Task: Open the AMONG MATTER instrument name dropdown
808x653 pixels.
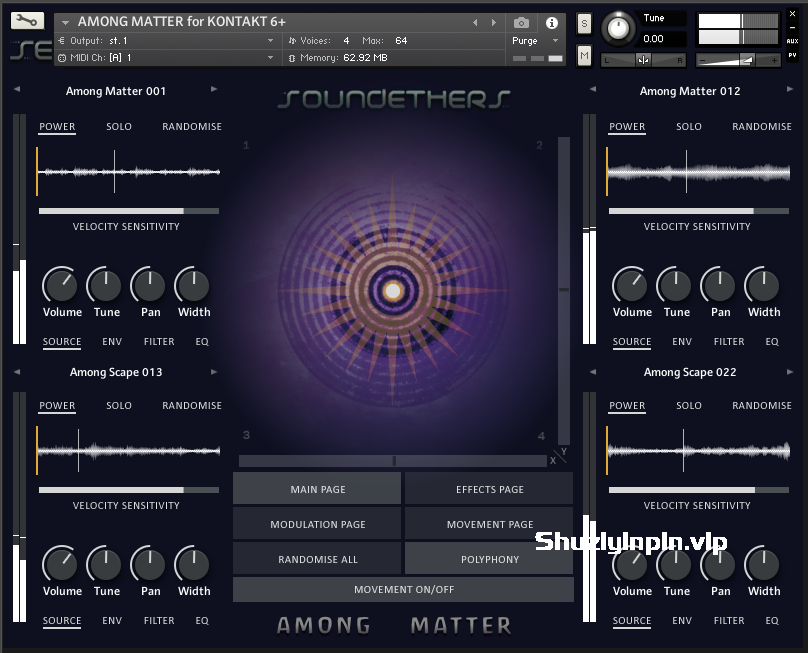Action: (x=65, y=23)
